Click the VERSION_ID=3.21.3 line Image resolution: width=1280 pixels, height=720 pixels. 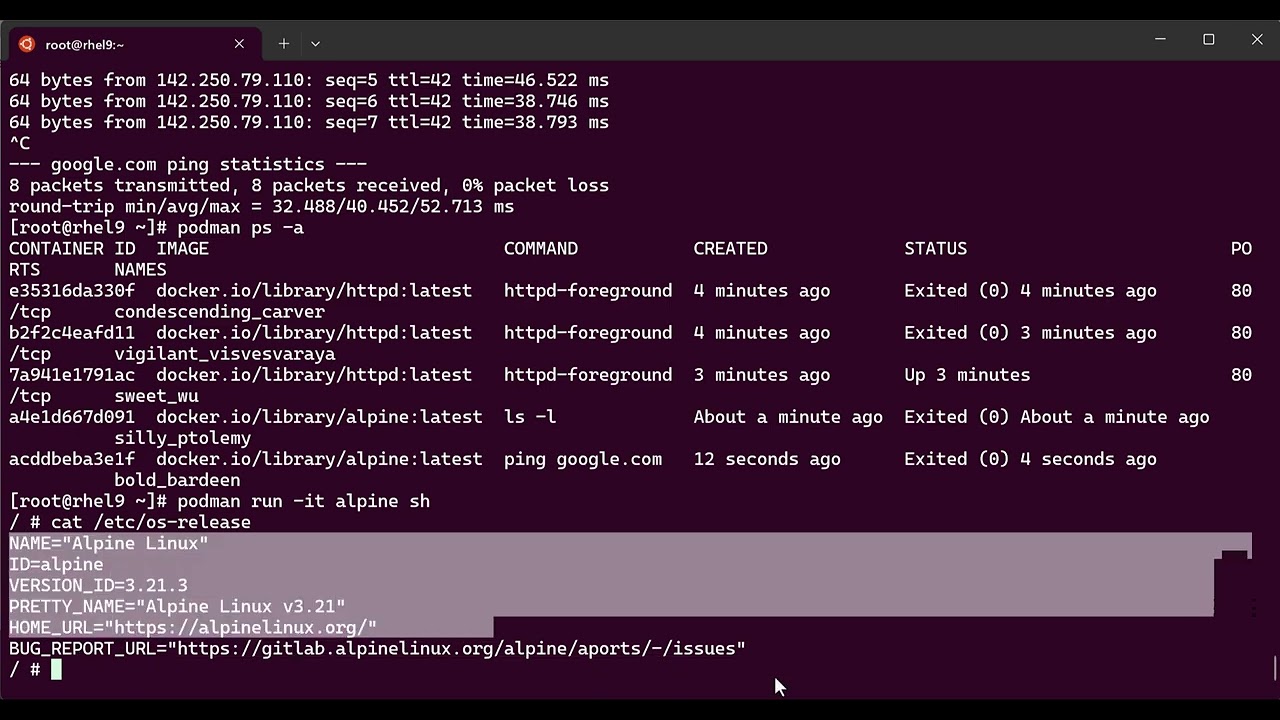(x=98, y=585)
